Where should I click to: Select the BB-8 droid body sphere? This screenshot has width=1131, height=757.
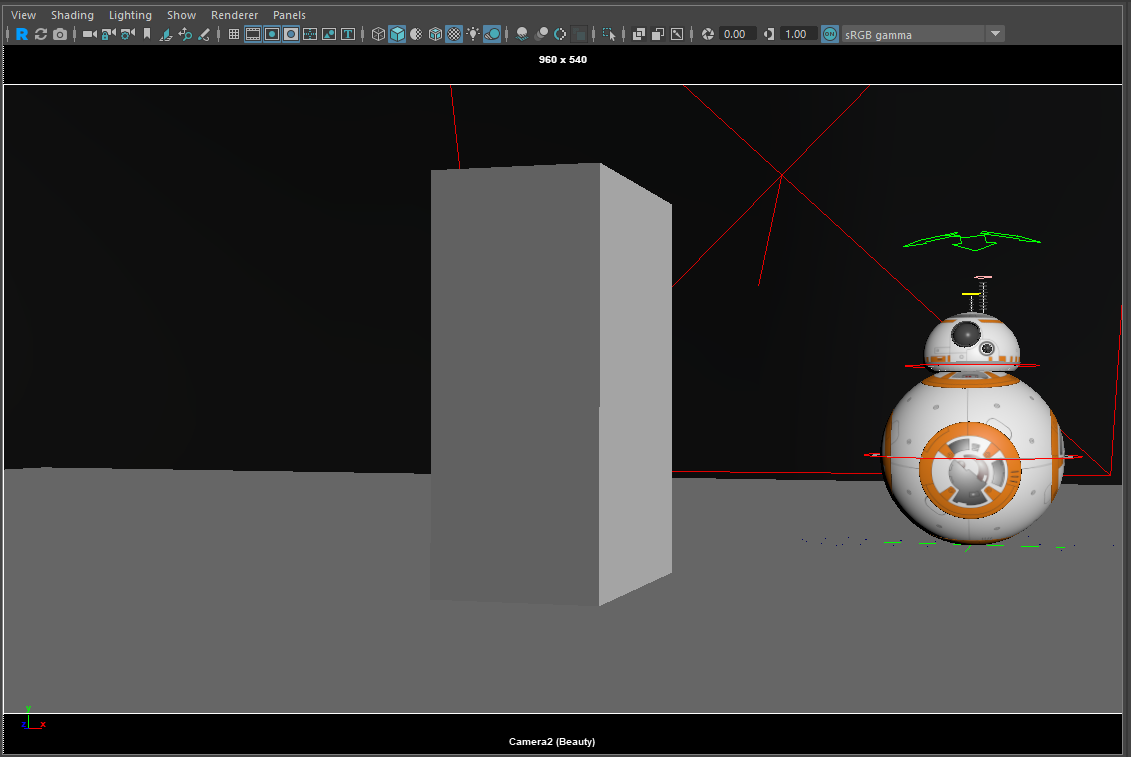(x=972, y=459)
